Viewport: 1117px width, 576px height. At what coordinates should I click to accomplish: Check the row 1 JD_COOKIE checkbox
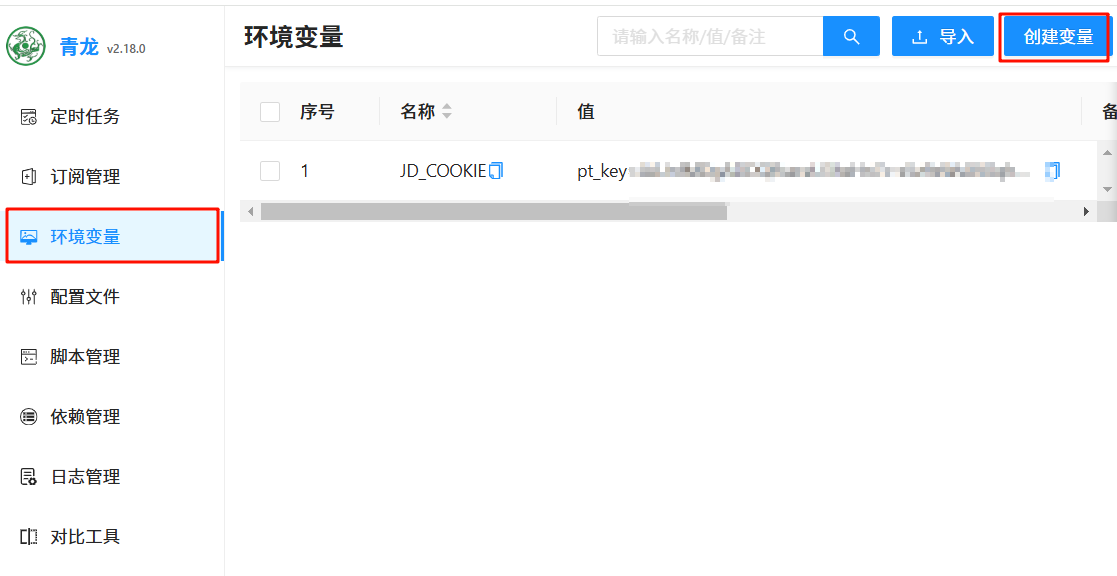tap(270, 171)
